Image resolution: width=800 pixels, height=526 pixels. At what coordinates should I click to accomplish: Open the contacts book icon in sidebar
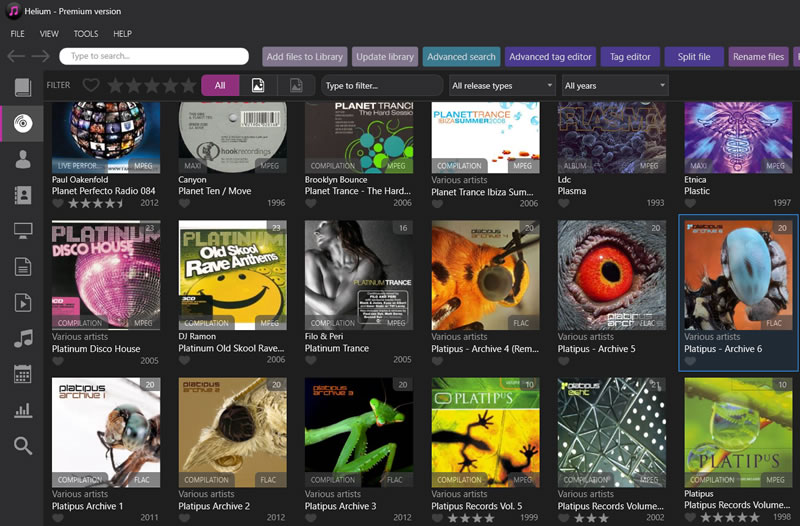pos(22,195)
